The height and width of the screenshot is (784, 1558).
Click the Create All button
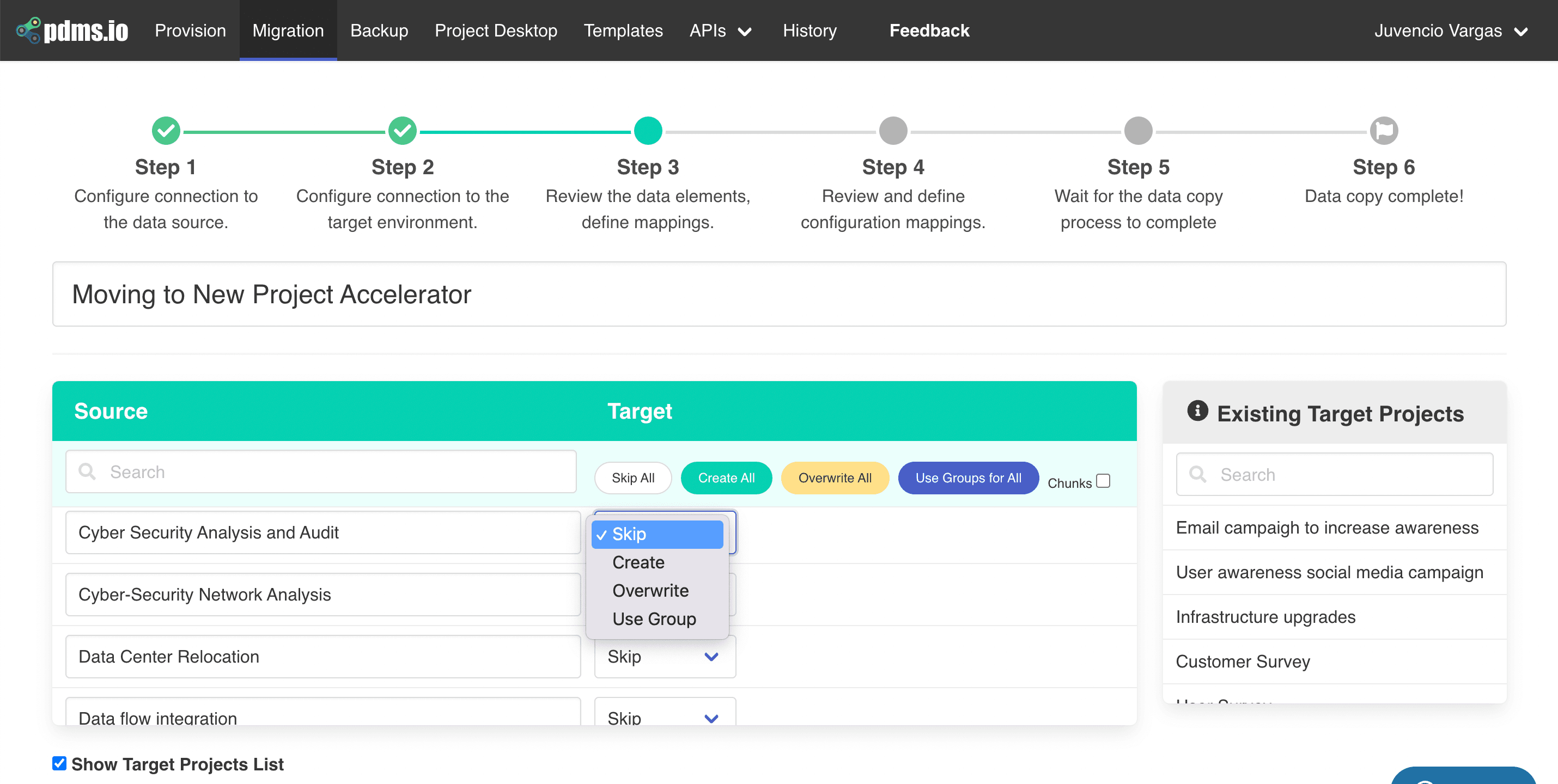[x=726, y=477]
